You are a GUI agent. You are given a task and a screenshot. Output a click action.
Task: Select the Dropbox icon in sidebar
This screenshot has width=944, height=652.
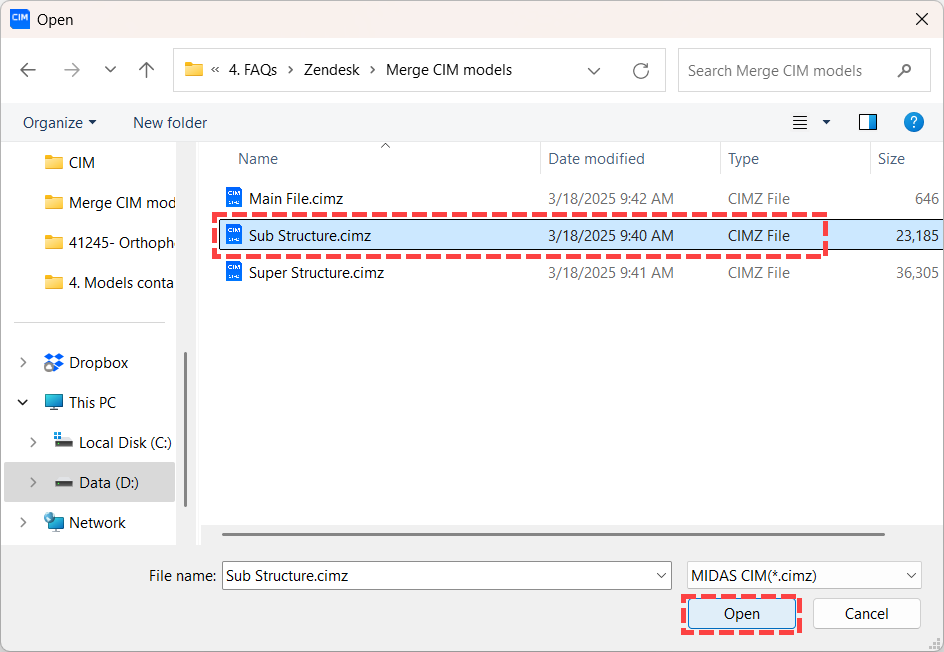click(54, 363)
